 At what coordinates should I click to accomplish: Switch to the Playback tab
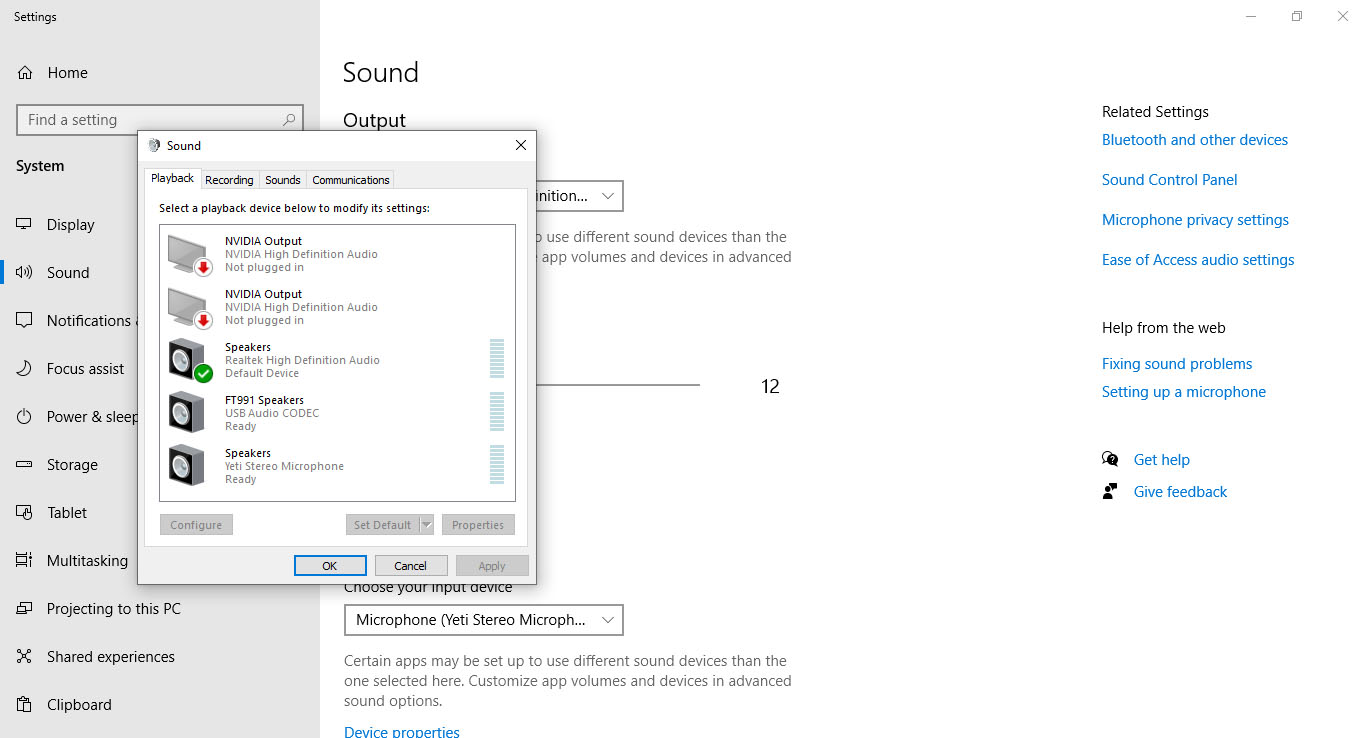(172, 179)
